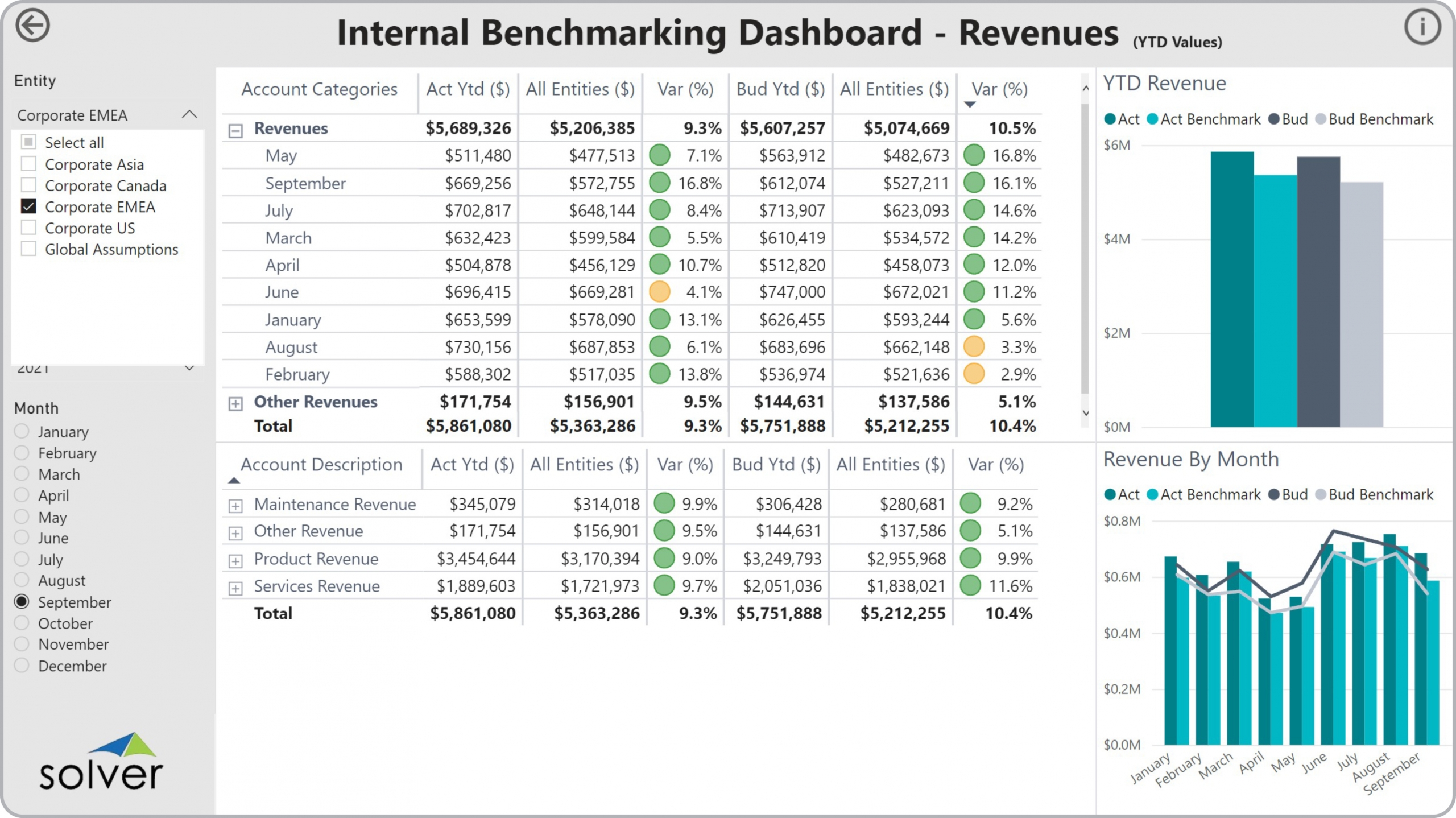Click the Bud legend color dot in Revenue By Month
The width and height of the screenshot is (1456, 818).
[1275, 494]
